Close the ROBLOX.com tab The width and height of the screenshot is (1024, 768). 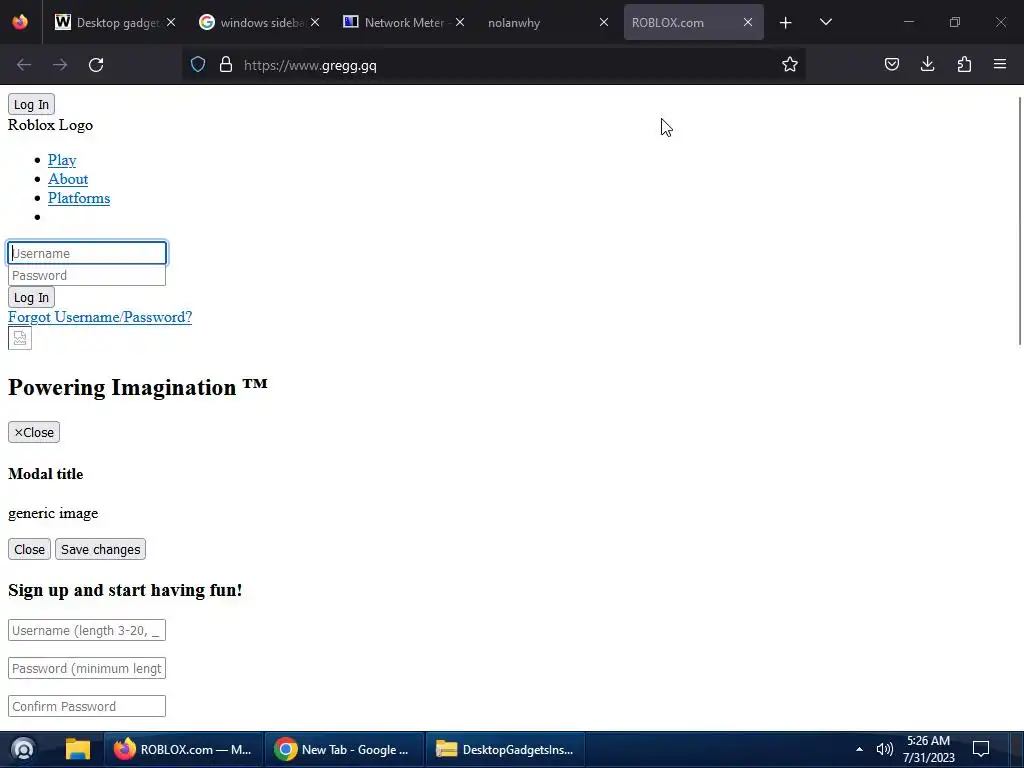click(748, 22)
